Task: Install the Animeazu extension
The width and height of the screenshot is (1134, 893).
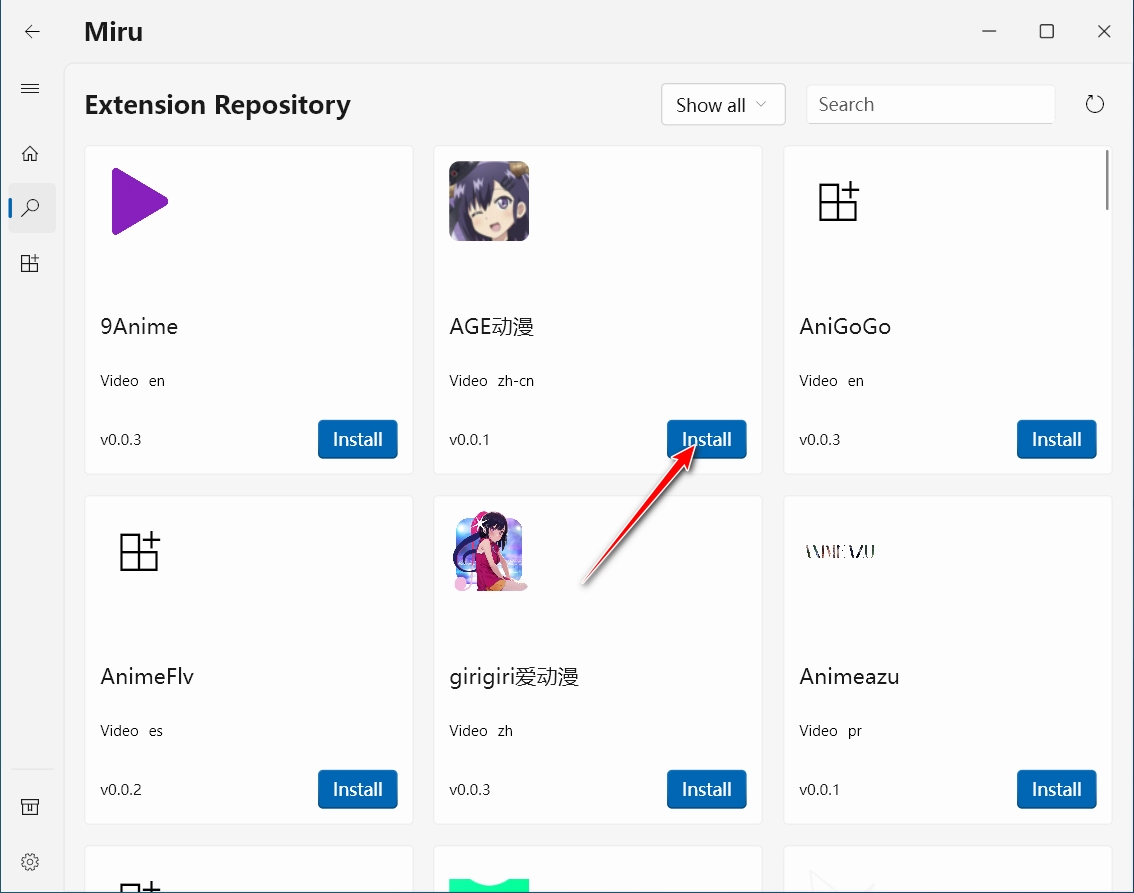Action: [1056, 790]
